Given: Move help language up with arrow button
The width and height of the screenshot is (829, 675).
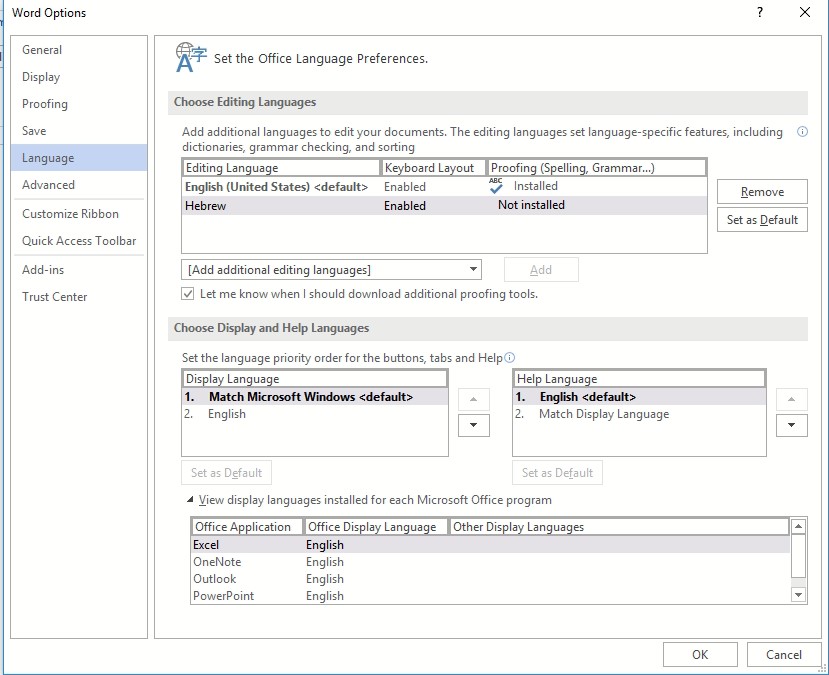Looking at the screenshot, I should point(791,399).
